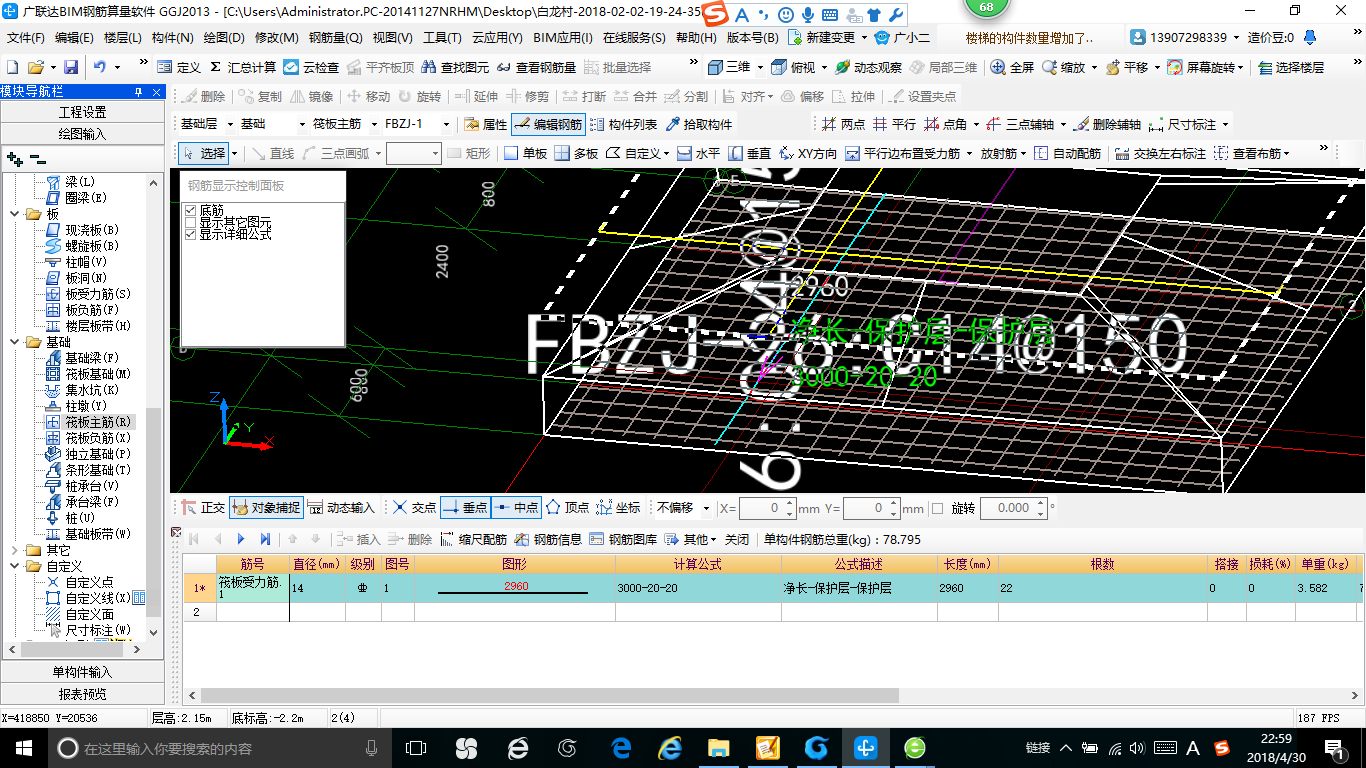Select 筏板基础(M) in the tree

pyautogui.click(x=89, y=374)
